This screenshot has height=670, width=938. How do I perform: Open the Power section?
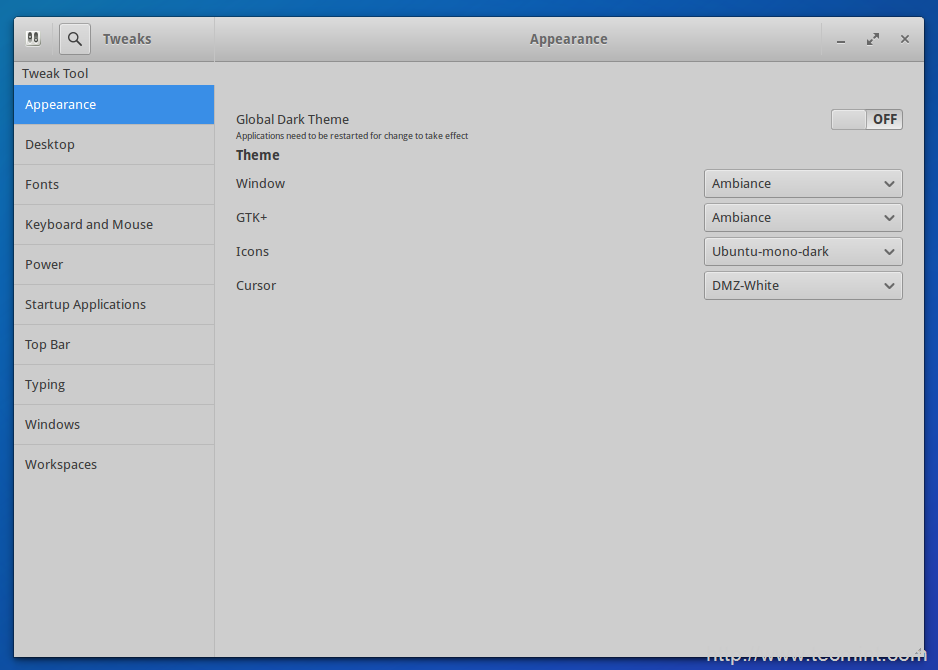[114, 265]
